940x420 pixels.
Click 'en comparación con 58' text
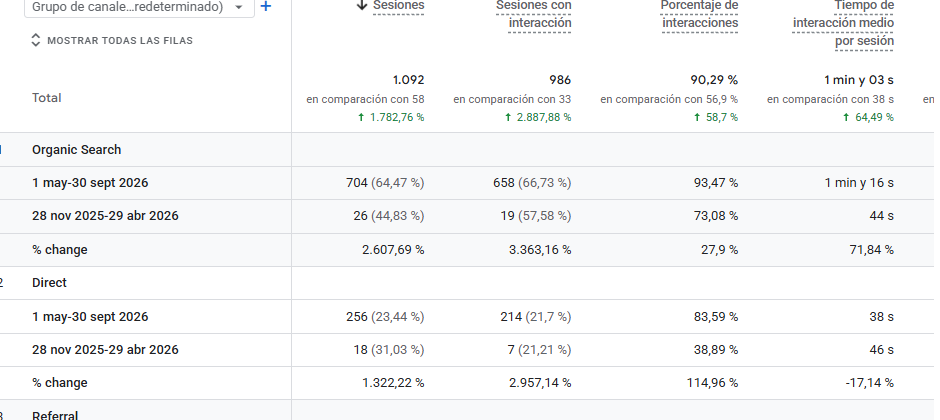(x=365, y=99)
